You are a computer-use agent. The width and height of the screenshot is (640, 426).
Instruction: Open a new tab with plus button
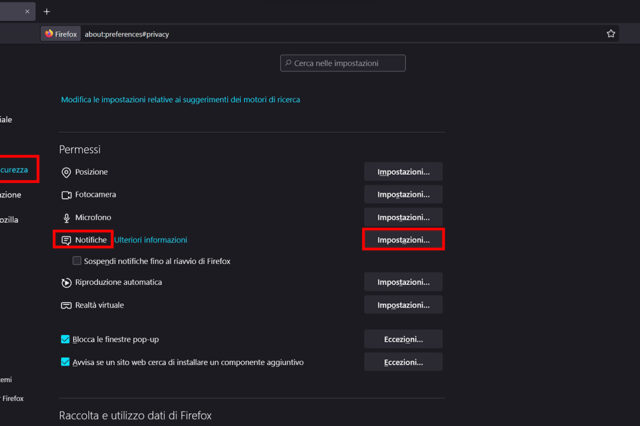coord(47,11)
